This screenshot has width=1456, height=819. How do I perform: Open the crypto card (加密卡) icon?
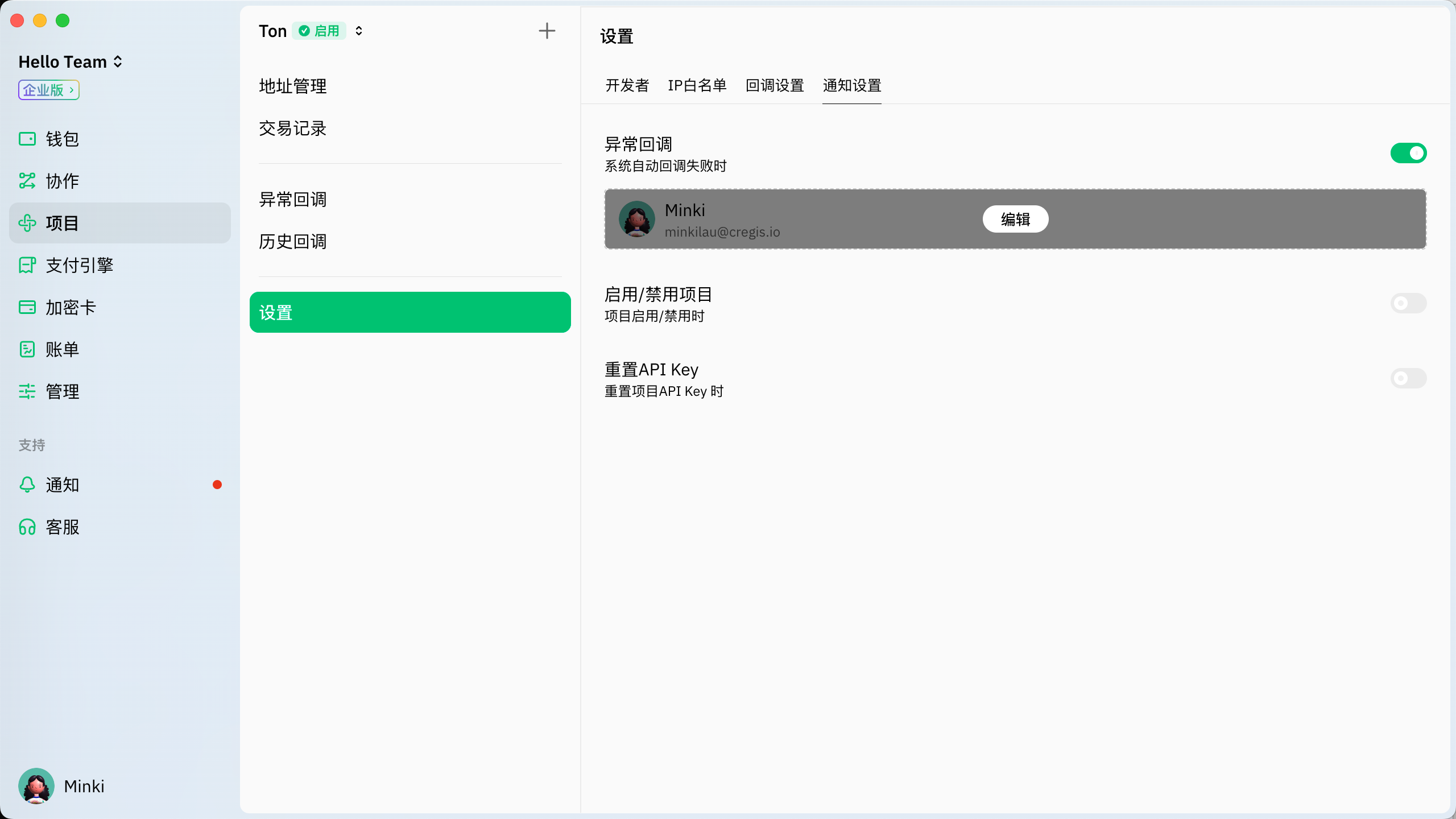point(27,307)
